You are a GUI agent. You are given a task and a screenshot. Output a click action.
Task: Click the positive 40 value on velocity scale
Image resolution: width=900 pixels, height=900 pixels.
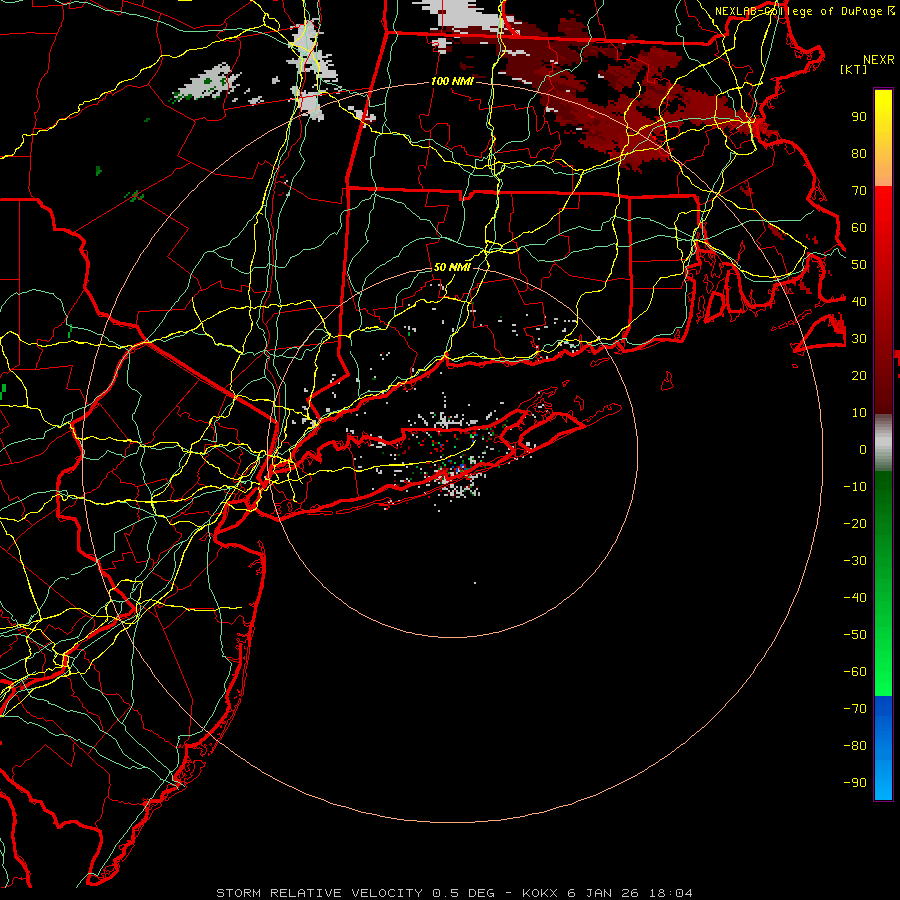click(x=859, y=301)
